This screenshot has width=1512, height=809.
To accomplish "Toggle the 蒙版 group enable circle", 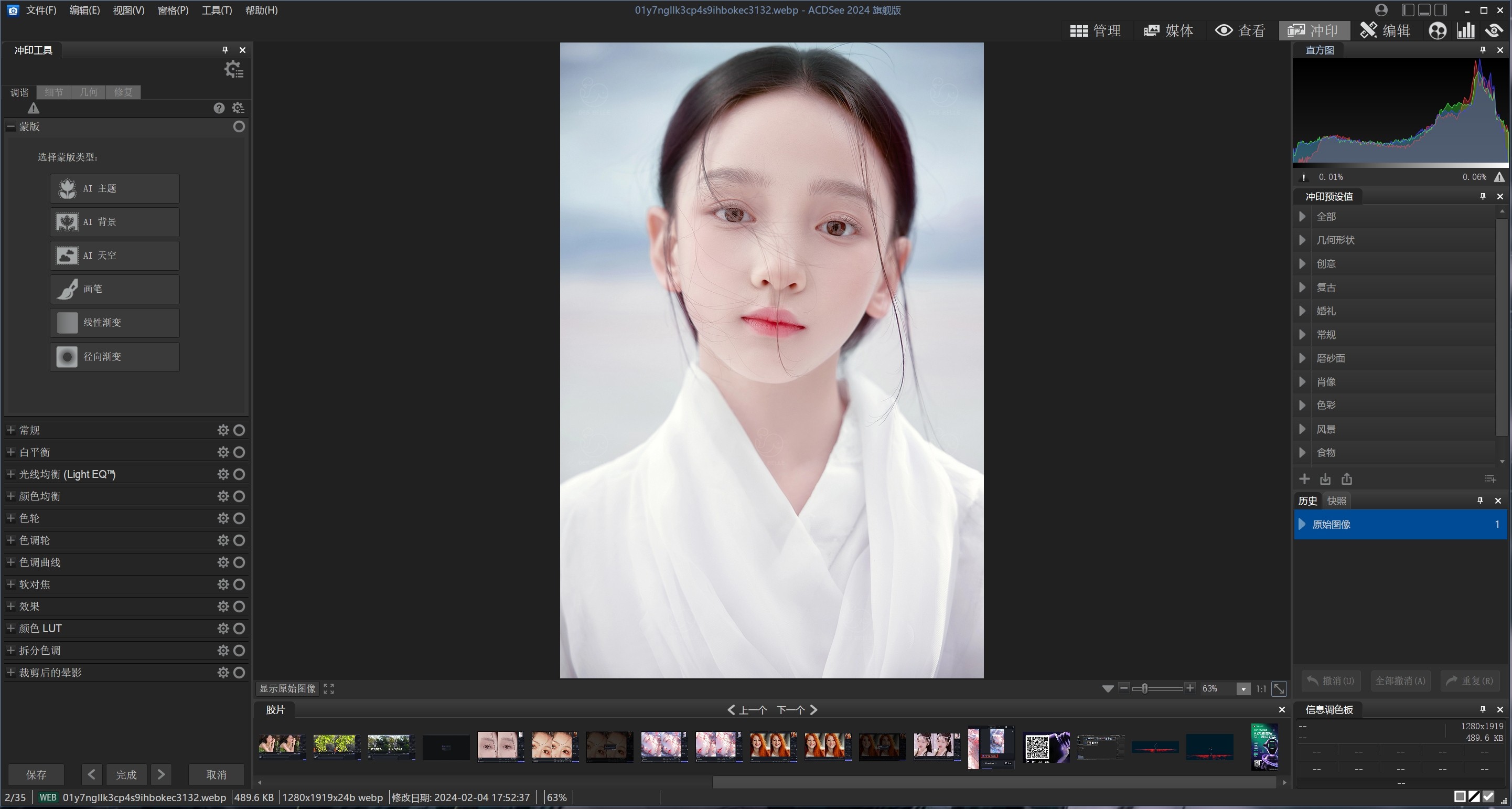I will pyautogui.click(x=239, y=127).
